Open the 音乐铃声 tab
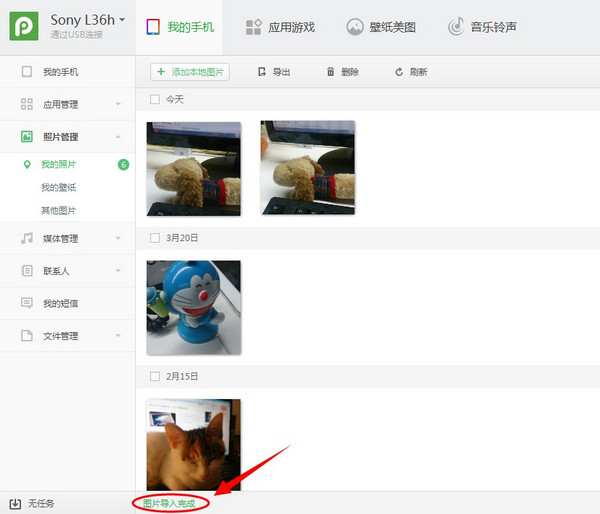This screenshot has height=514, width=600. 483,27
